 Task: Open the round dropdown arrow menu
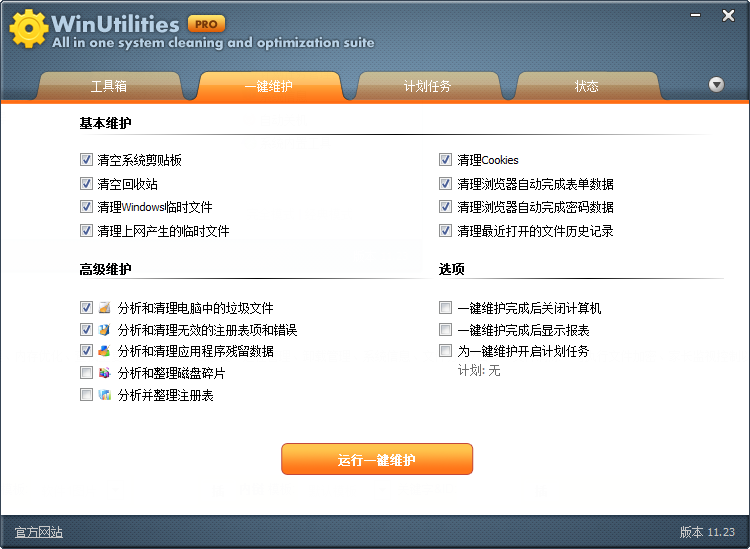click(x=716, y=85)
